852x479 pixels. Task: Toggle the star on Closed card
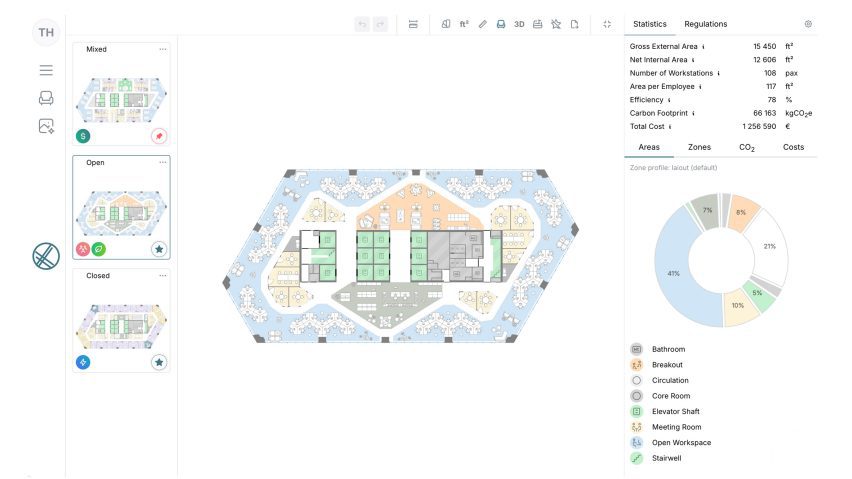click(x=159, y=362)
